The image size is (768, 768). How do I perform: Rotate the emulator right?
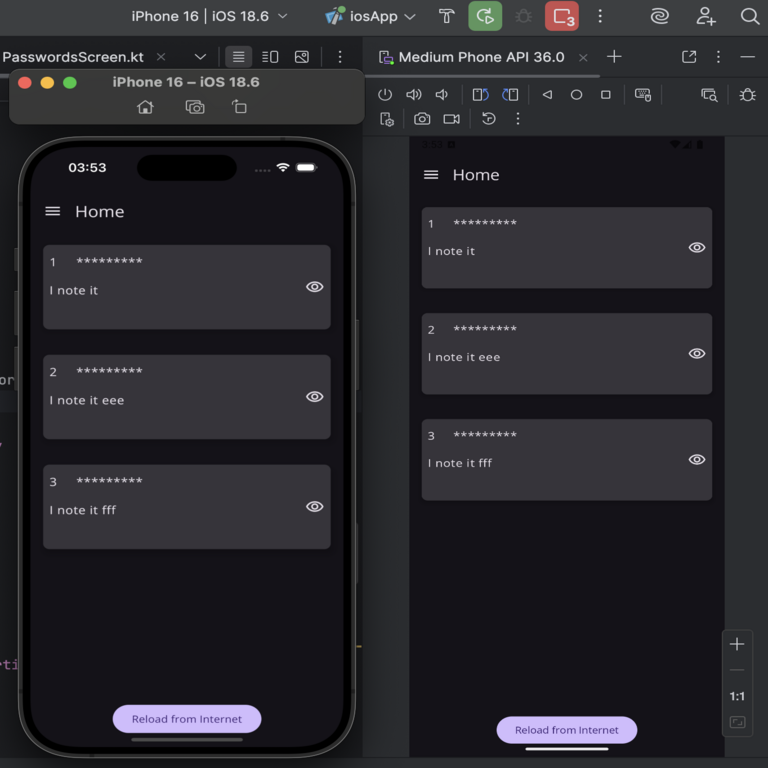pos(510,95)
